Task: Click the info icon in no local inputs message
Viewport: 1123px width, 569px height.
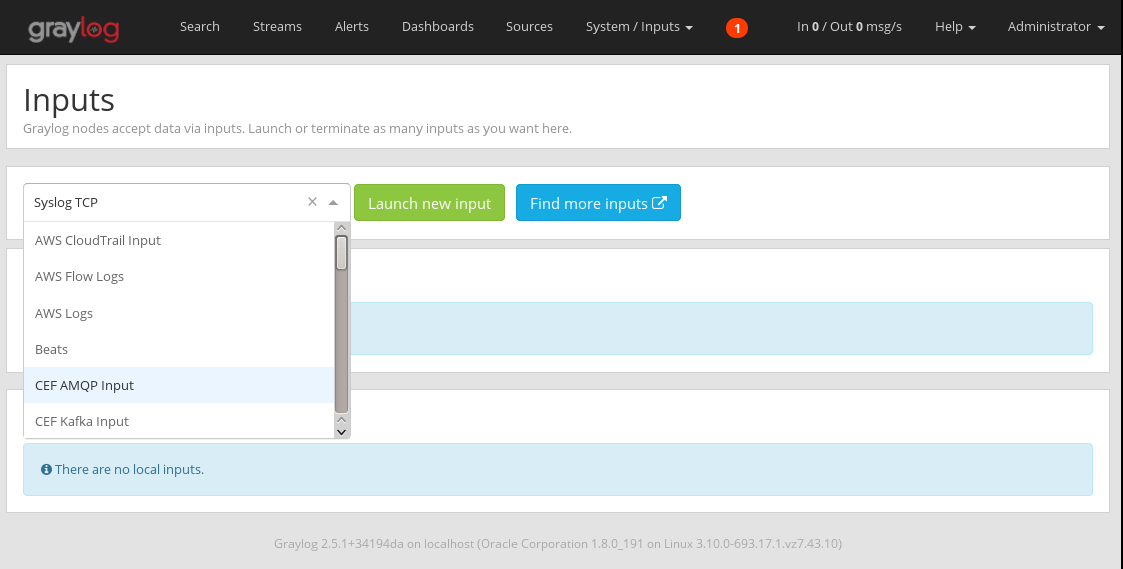Action: [47, 469]
